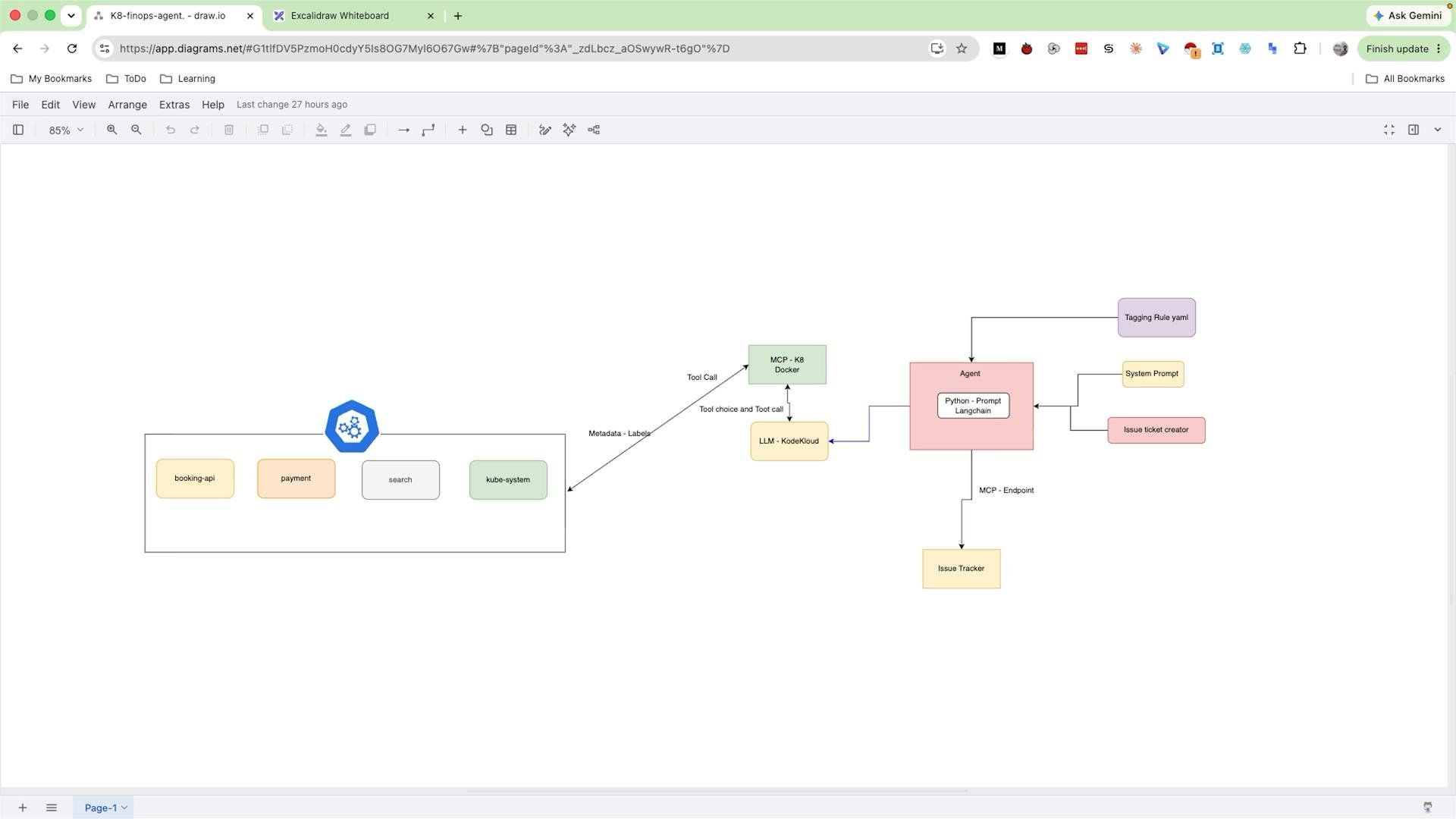Click the Insert plus icon
Screen dimensions: 1456x819
click(x=463, y=130)
